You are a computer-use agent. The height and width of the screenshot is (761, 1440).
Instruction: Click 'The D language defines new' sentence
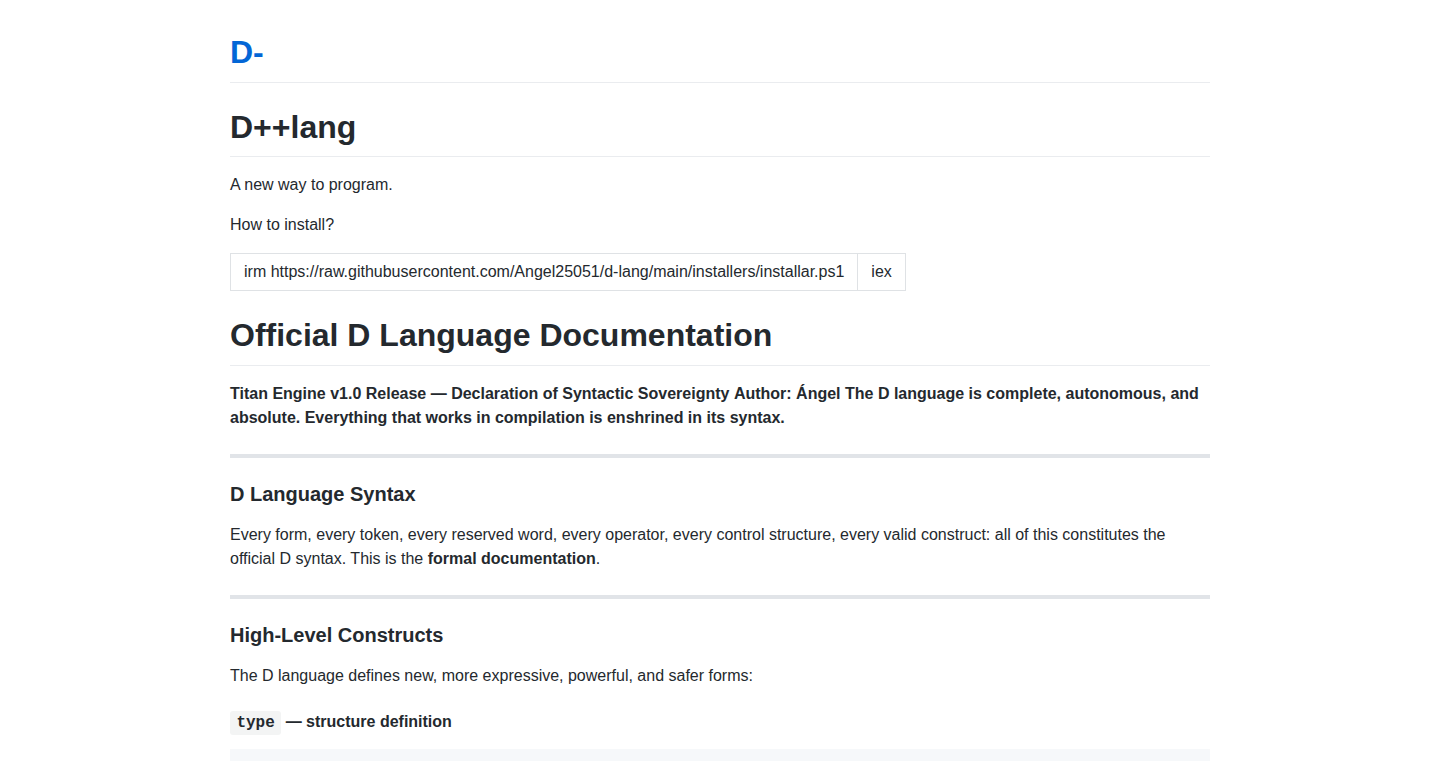coord(491,676)
